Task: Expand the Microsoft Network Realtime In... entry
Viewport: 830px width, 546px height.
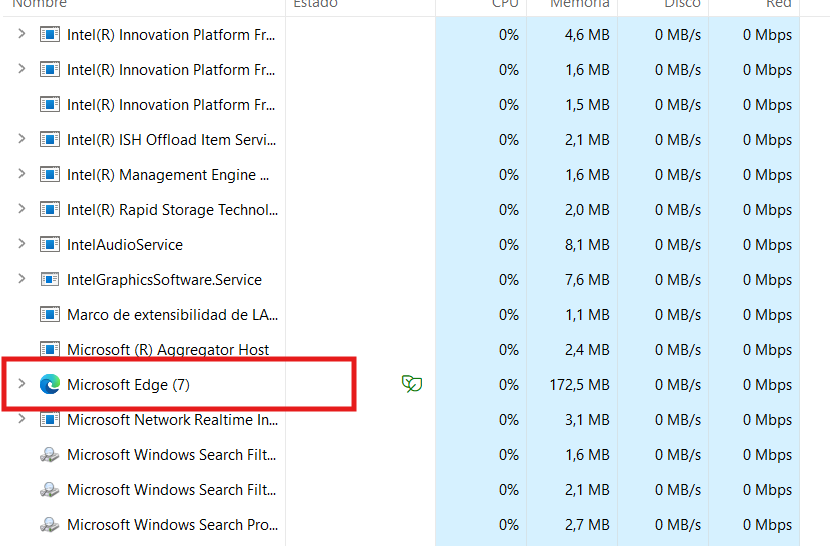Action: pos(22,418)
